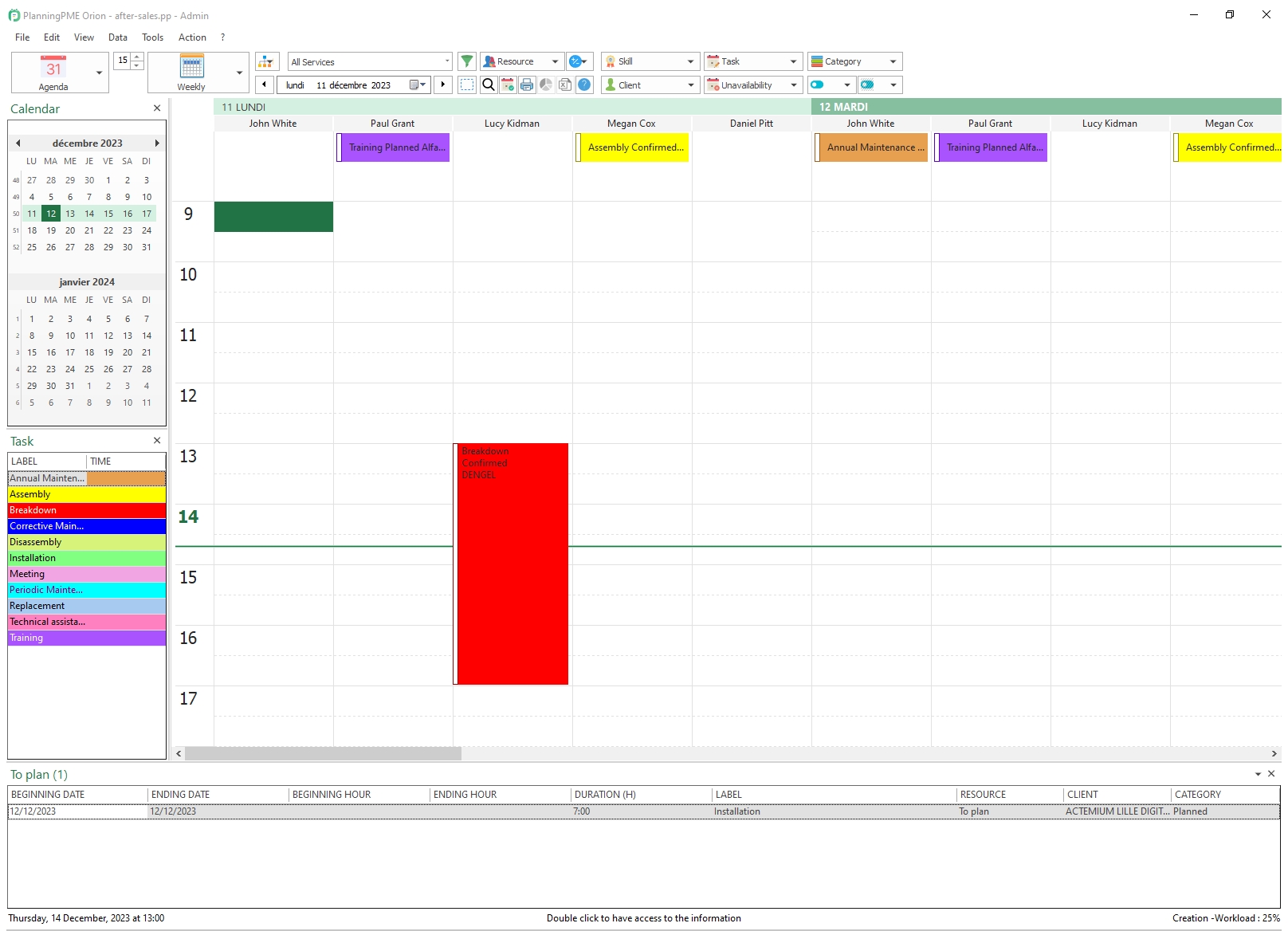Click Paul Grant's Monday Training Planned event

tap(393, 147)
